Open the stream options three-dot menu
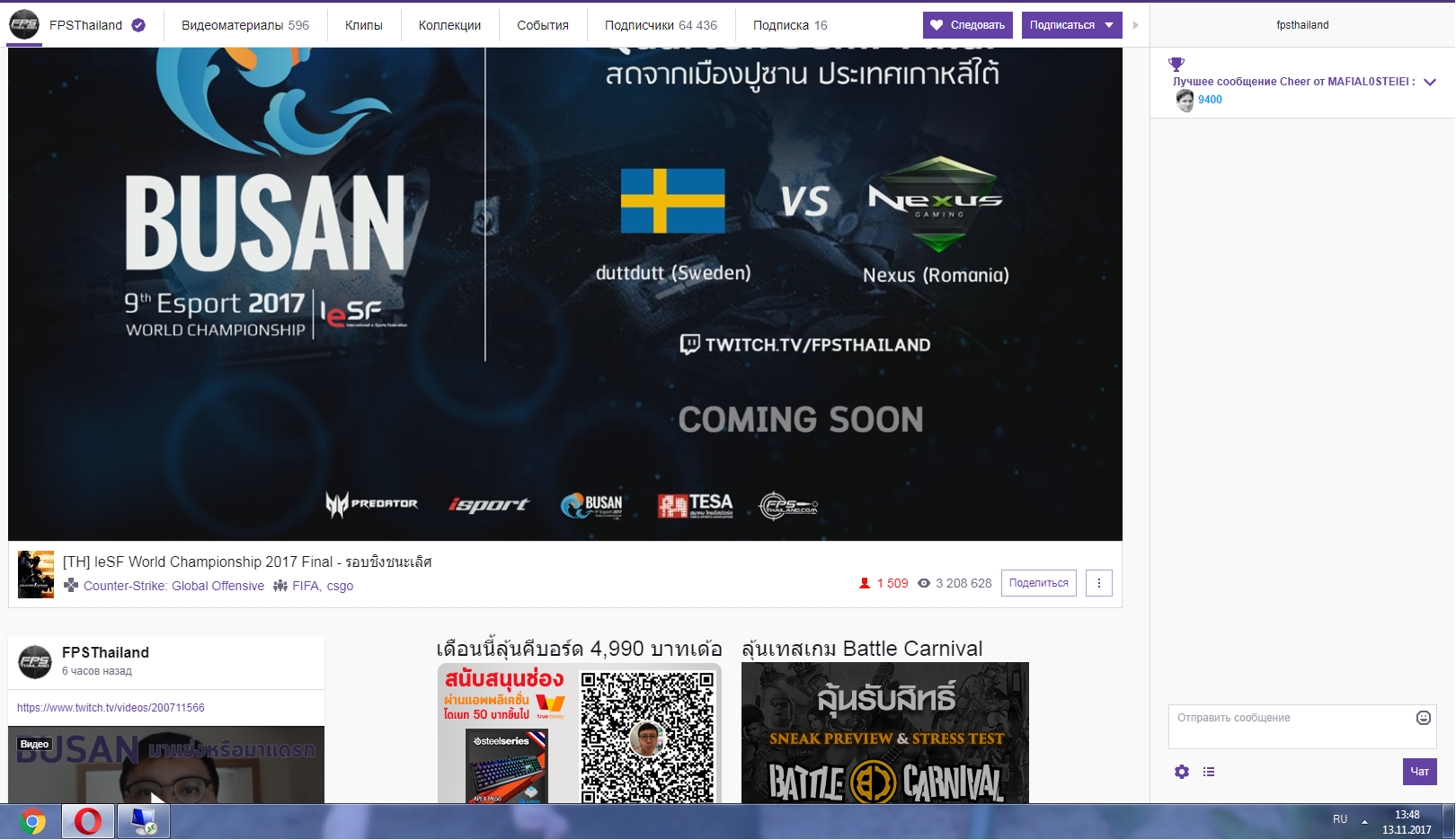The height and width of the screenshot is (840, 1456). [1098, 583]
